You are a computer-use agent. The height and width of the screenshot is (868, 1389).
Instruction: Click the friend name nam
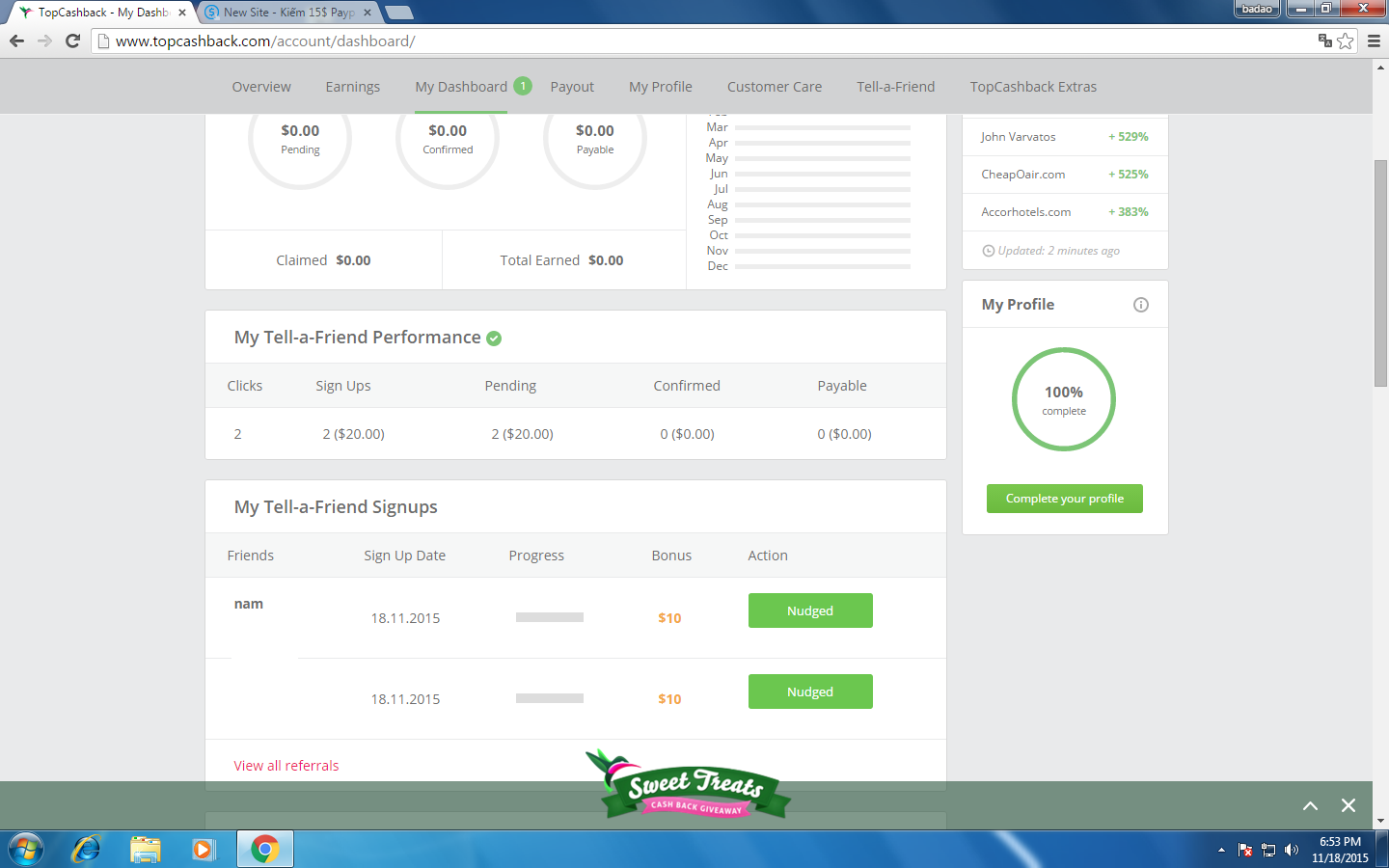249,604
